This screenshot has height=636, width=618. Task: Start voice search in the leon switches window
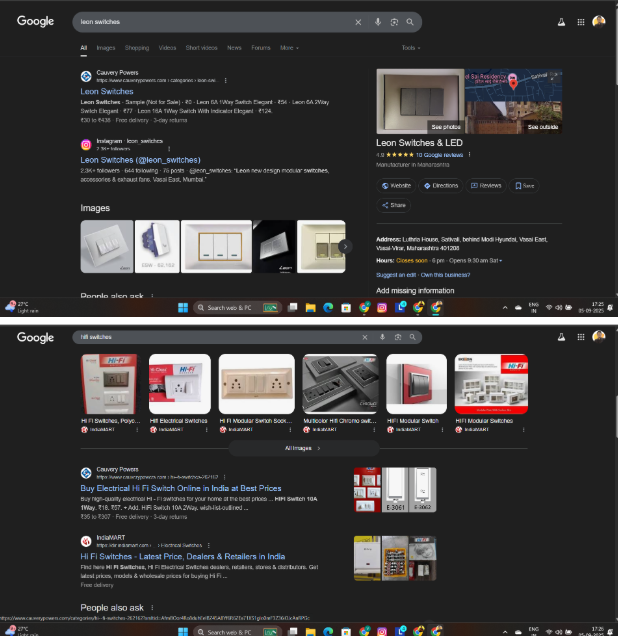point(378,22)
